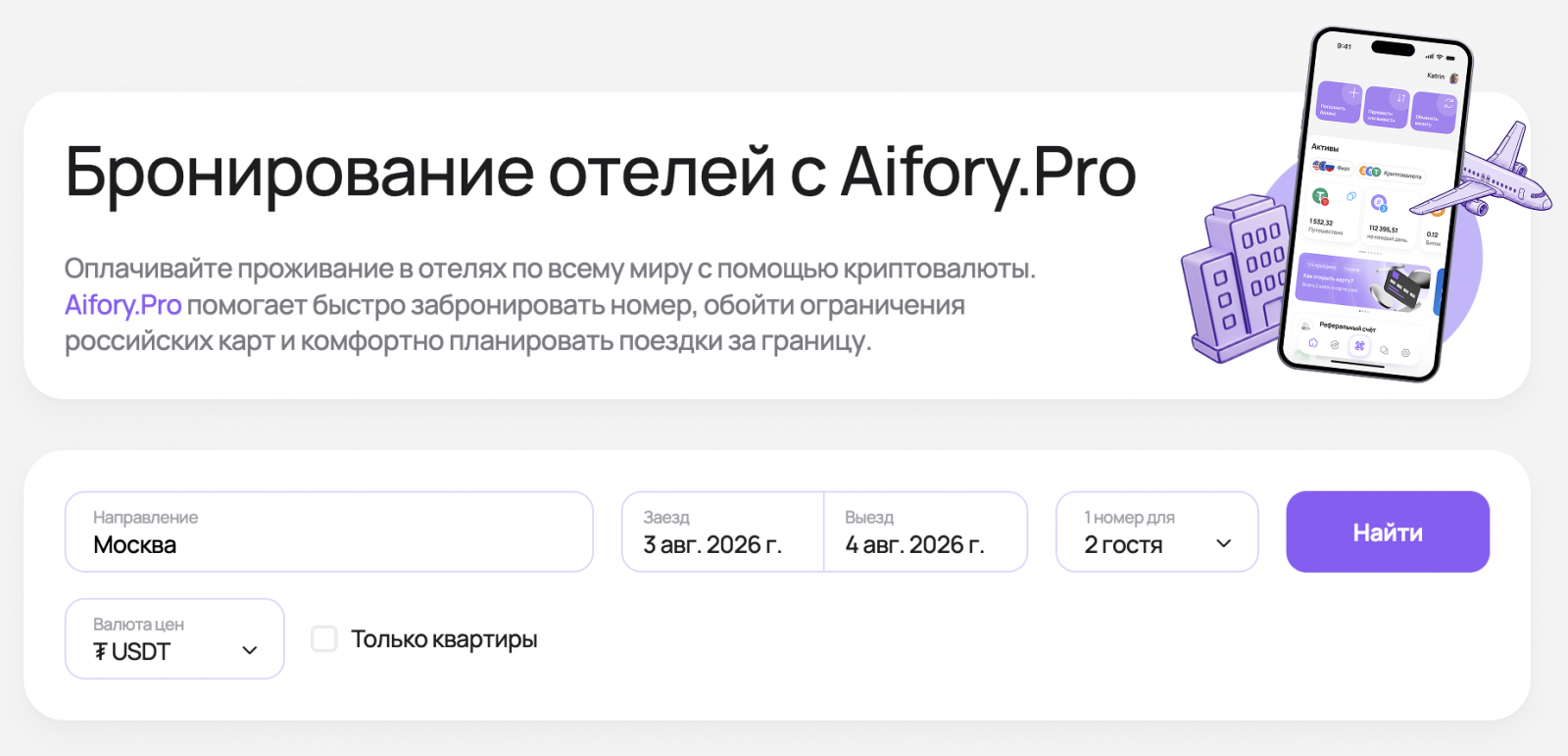Enable the Только квартиры checkbox
1568x756 pixels.
tap(324, 639)
